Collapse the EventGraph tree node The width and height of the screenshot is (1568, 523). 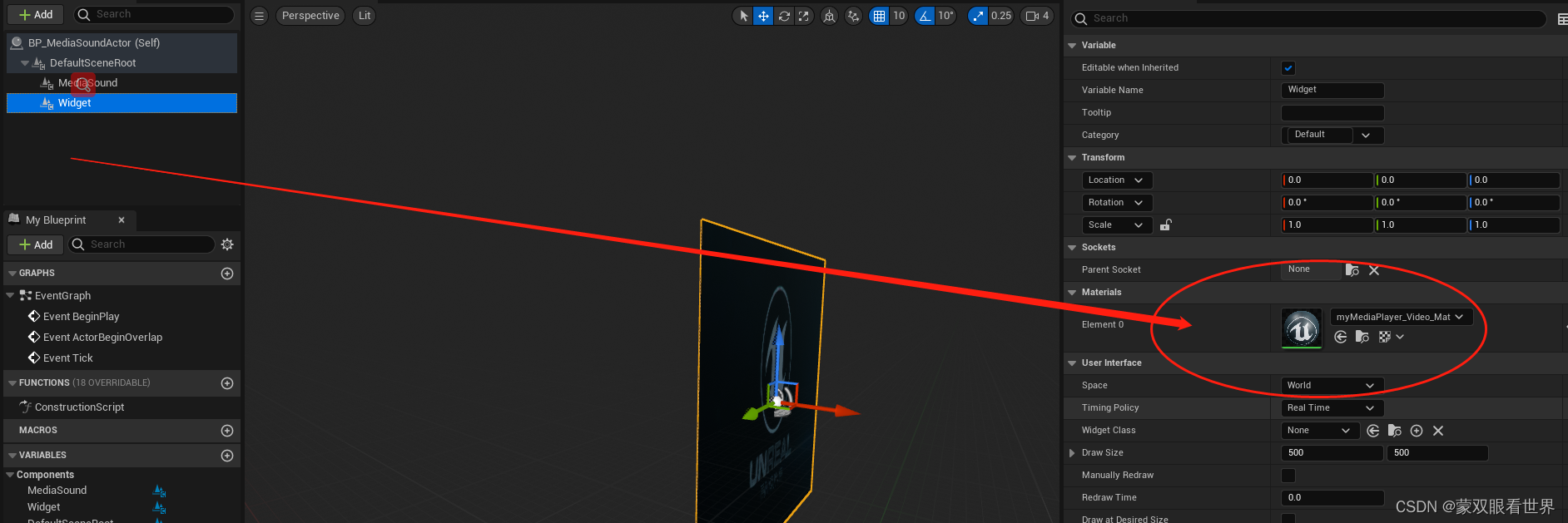tap(10, 295)
